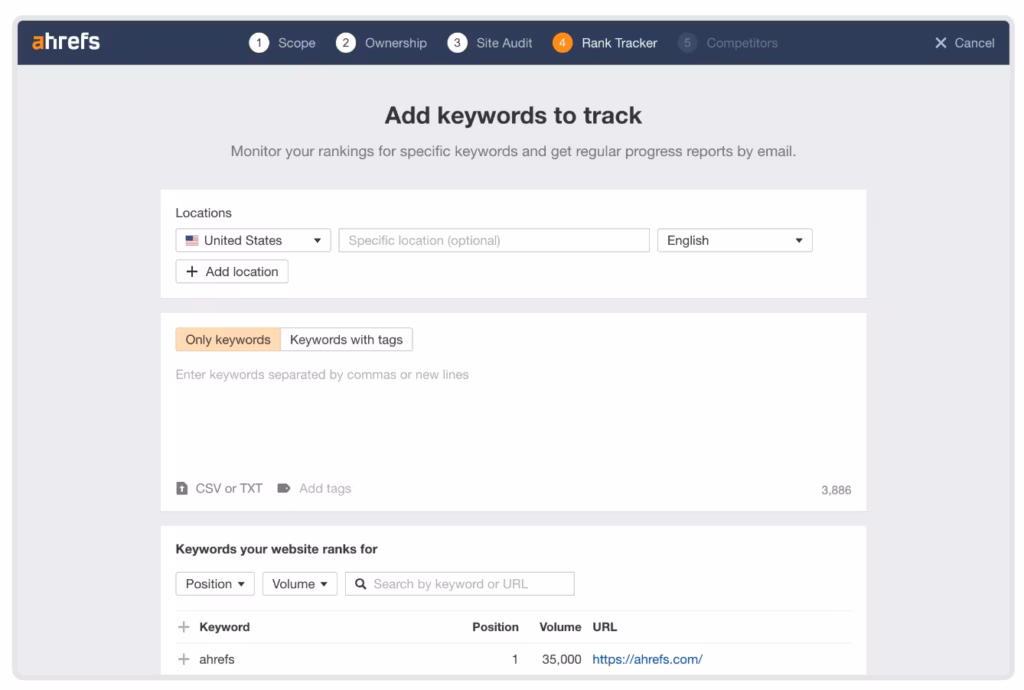Click the CSV or TXT upload icon
The height and width of the screenshot is (690, 1024).
click(182, 488)
